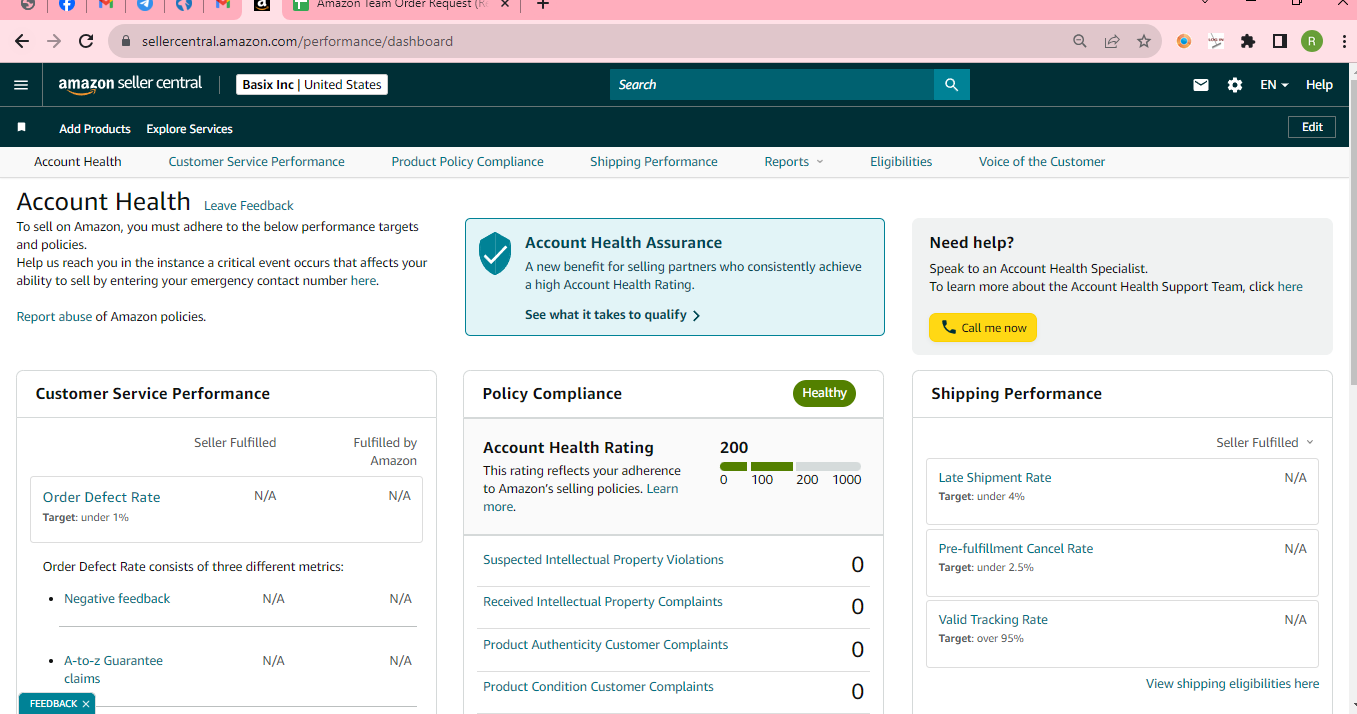Switch to the first Gmail tab
Image resolution: width=1357 pixels, height=714 pixels.
(106, 5)
